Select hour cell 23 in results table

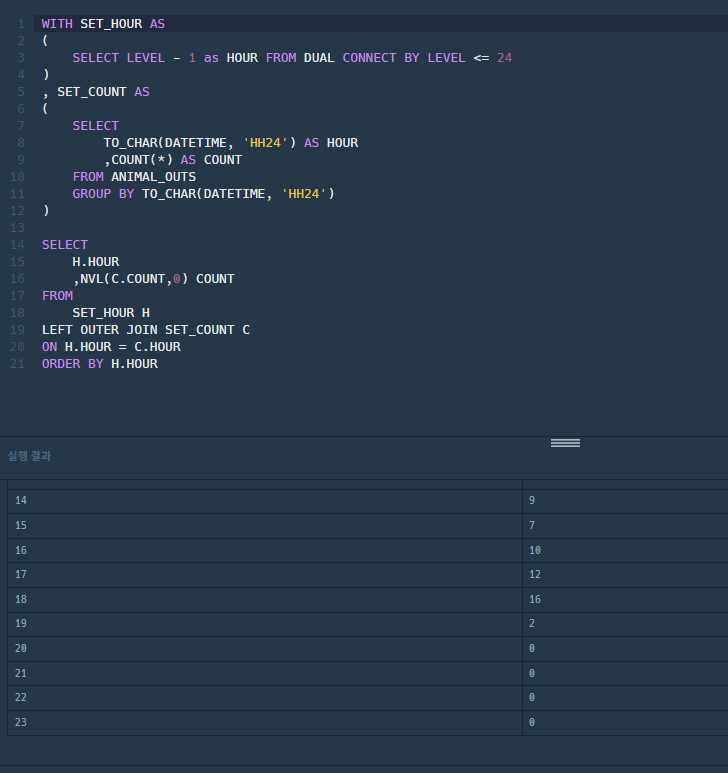pyautogui.click(x=265, y=723)
